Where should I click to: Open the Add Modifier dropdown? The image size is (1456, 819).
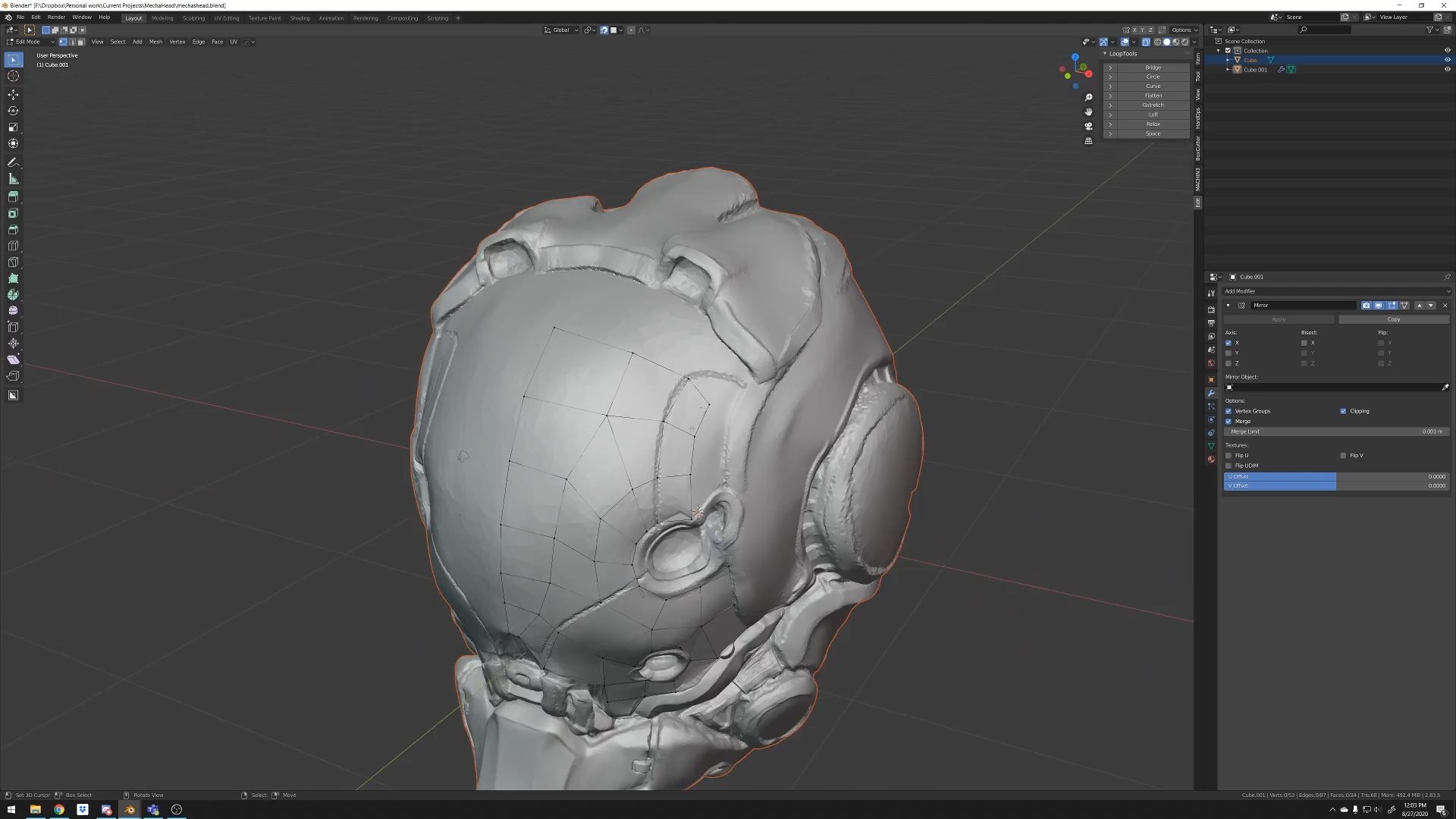point(1336,291)
